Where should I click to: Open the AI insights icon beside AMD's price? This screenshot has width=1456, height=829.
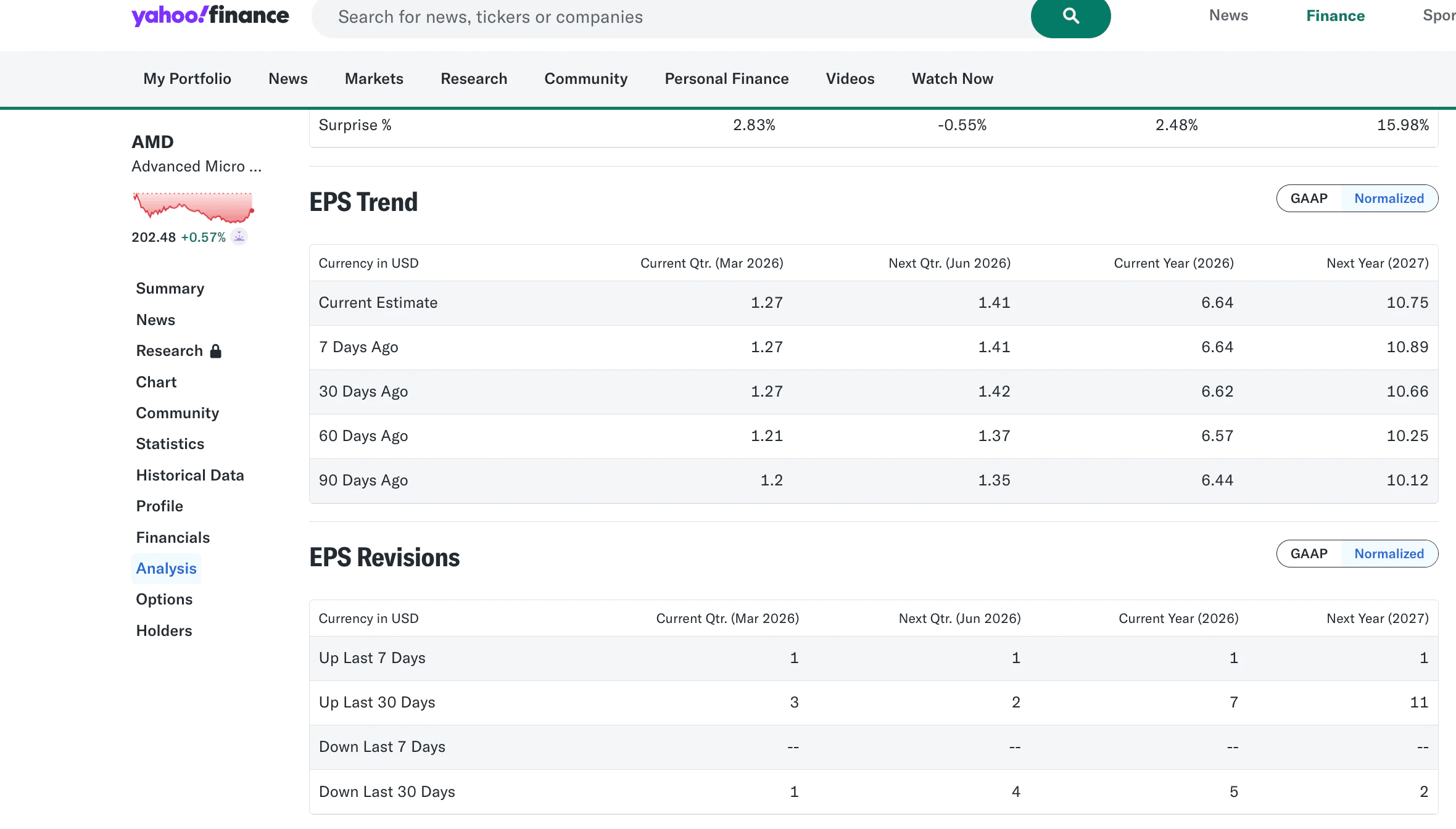tap(238, 236)
